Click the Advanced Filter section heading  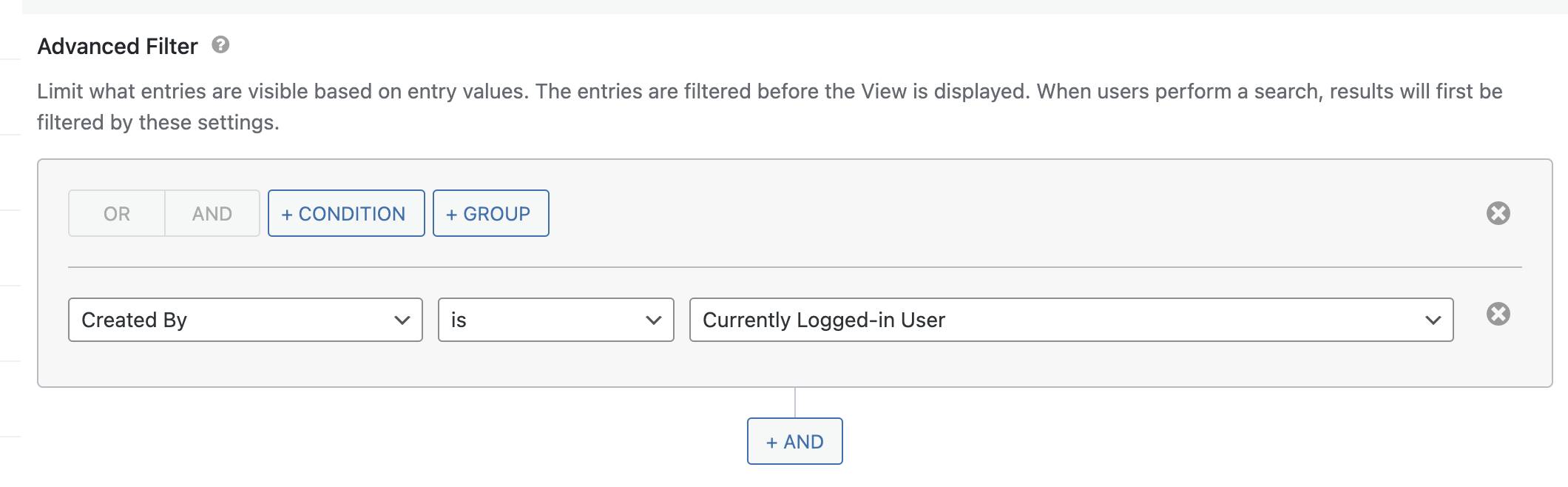pyautogui.click(x=118, y=46)
